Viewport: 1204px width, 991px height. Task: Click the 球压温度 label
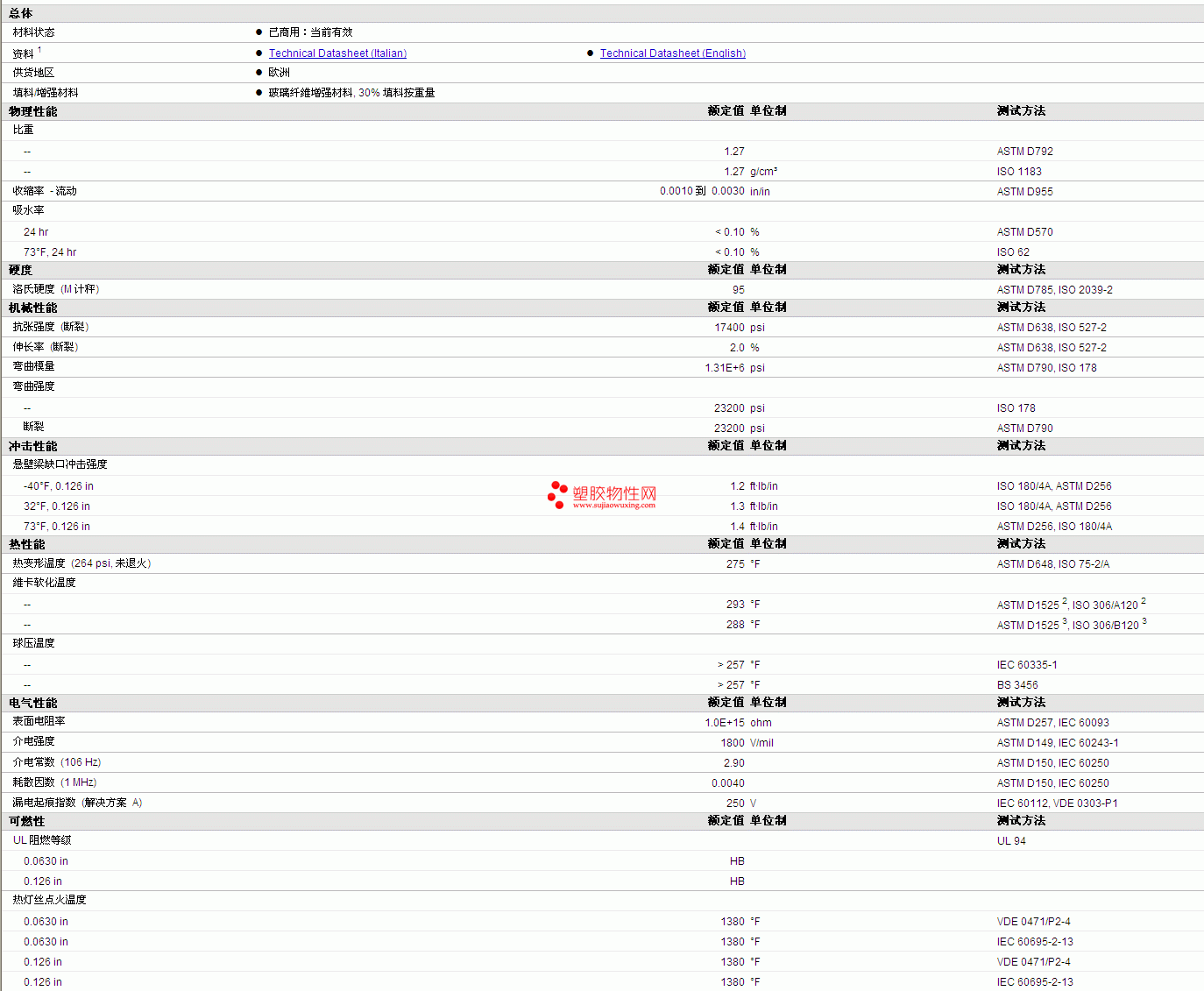tap(33, 643)
